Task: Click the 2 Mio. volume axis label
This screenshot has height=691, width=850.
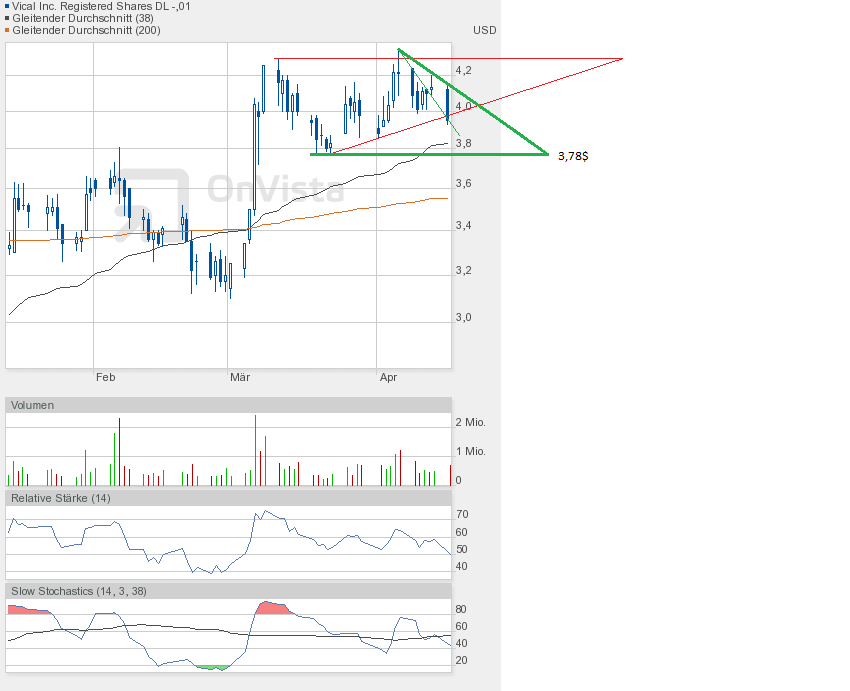Action: coord(471,422)
